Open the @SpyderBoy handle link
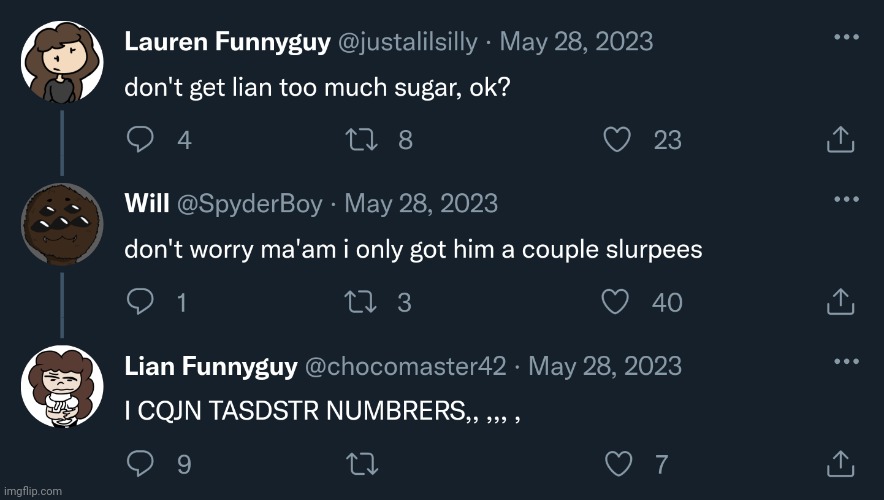884x500 pixels. click(249, 204)
